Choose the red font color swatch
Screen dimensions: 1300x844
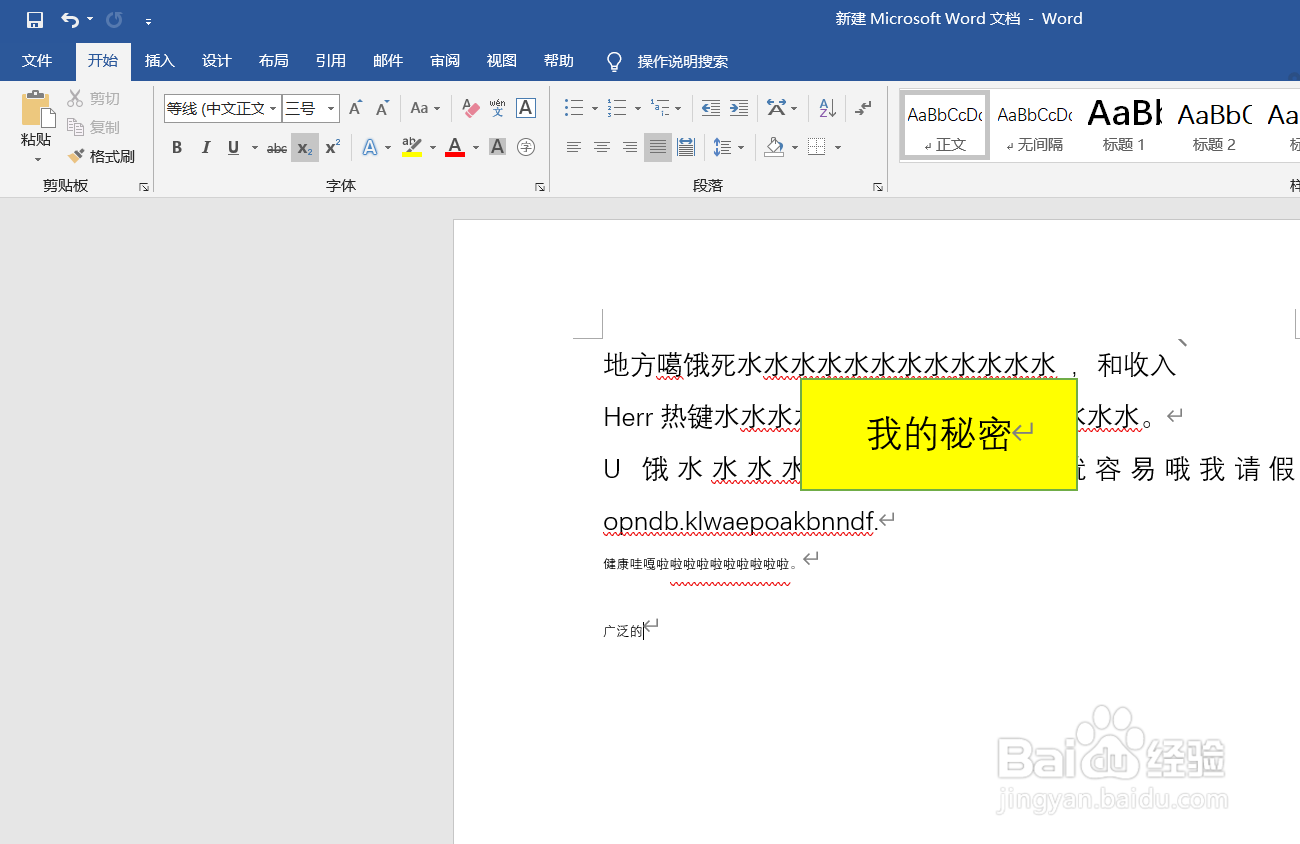(453, 153)
